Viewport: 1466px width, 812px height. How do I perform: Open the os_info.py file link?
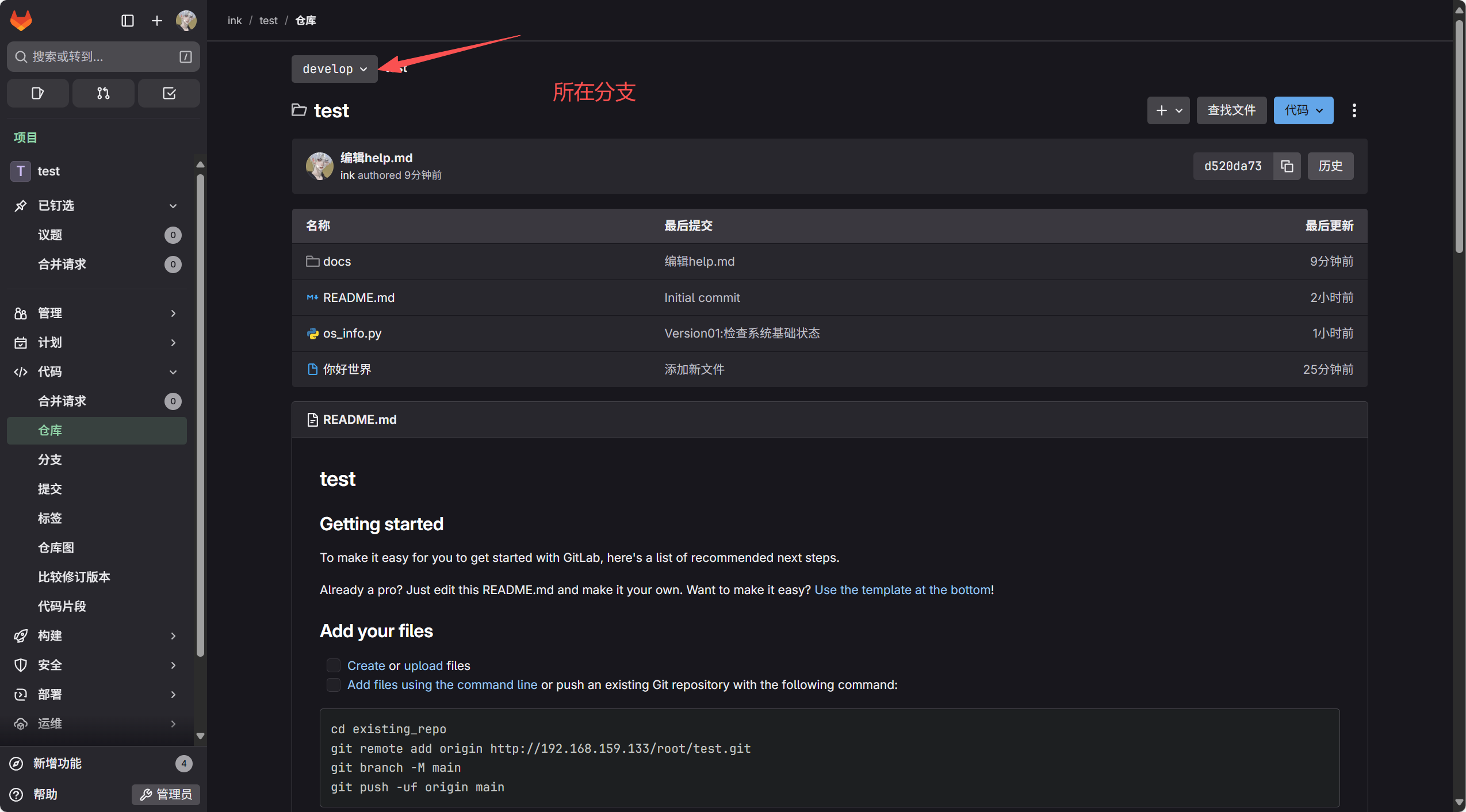[x=352, y=334]
